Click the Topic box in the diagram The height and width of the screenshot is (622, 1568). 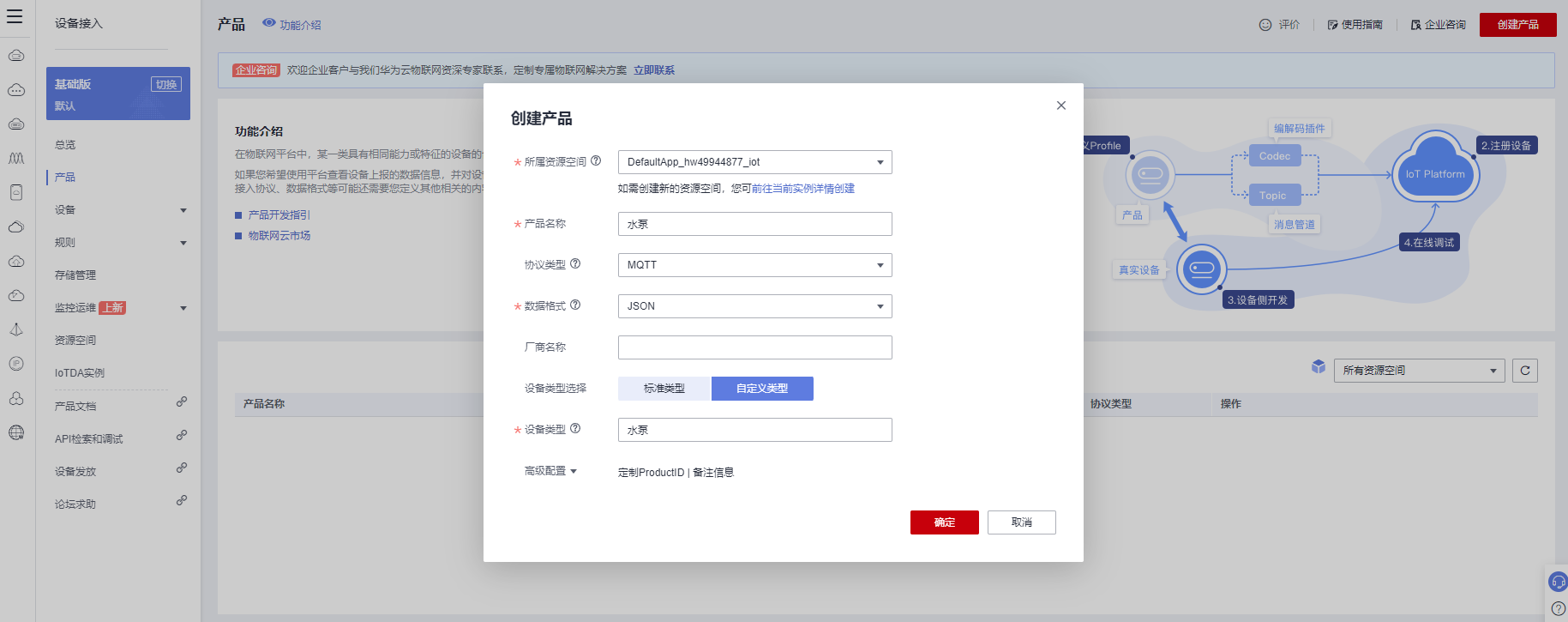(x=1275, y=196)
